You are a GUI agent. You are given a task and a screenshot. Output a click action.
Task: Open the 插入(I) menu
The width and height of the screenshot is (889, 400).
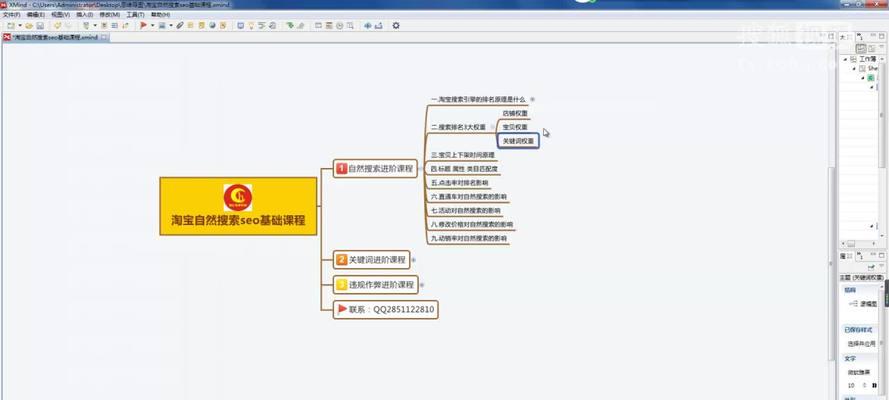[84, 14]
